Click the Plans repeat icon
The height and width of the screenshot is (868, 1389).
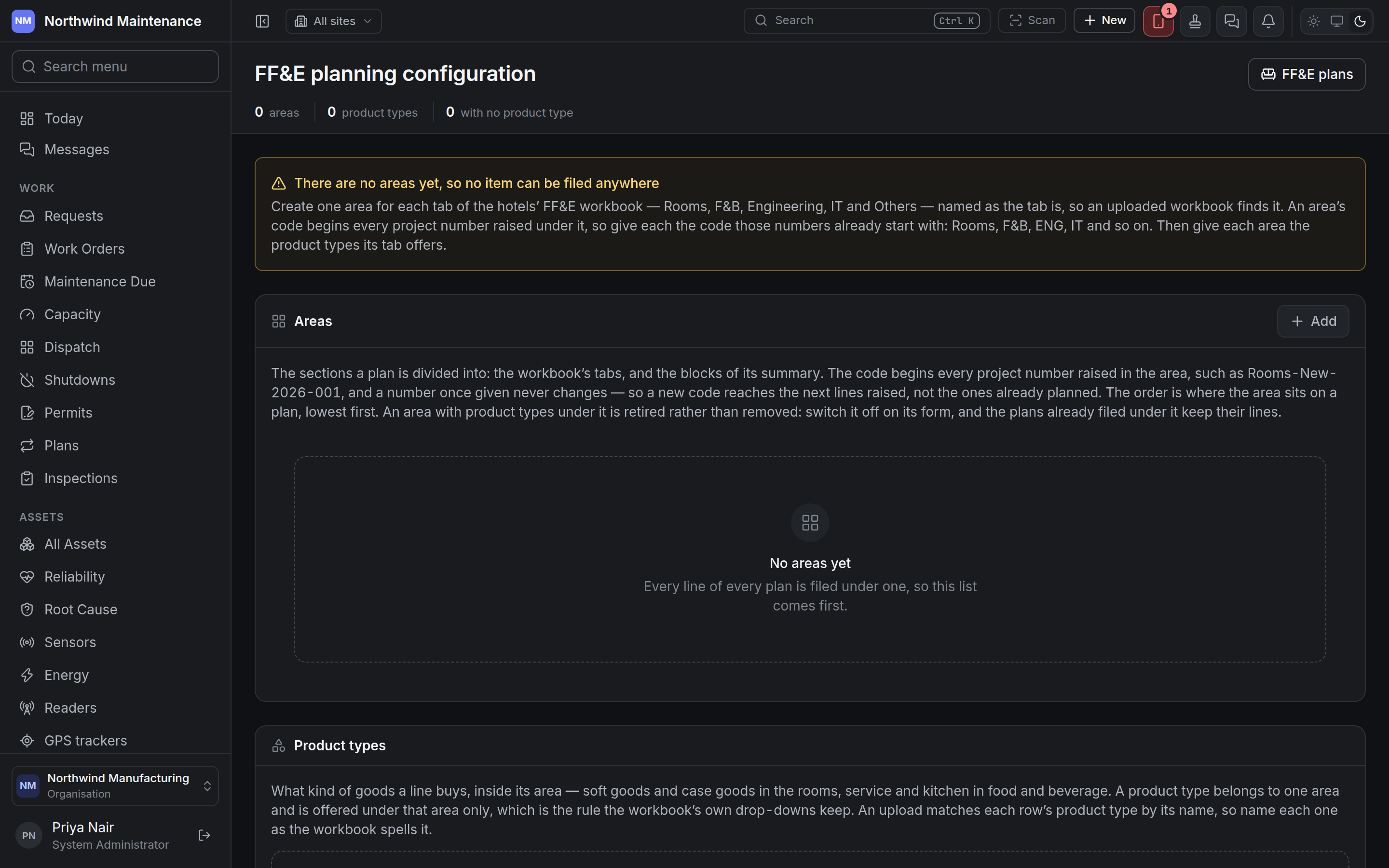27,446
